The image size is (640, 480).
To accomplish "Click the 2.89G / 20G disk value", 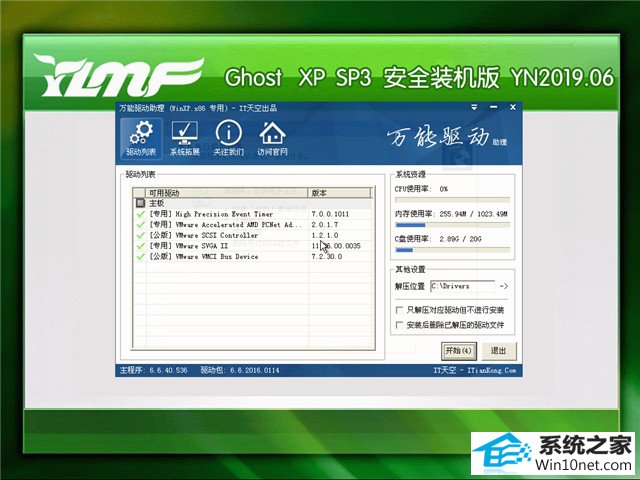I will pos(460,239).
